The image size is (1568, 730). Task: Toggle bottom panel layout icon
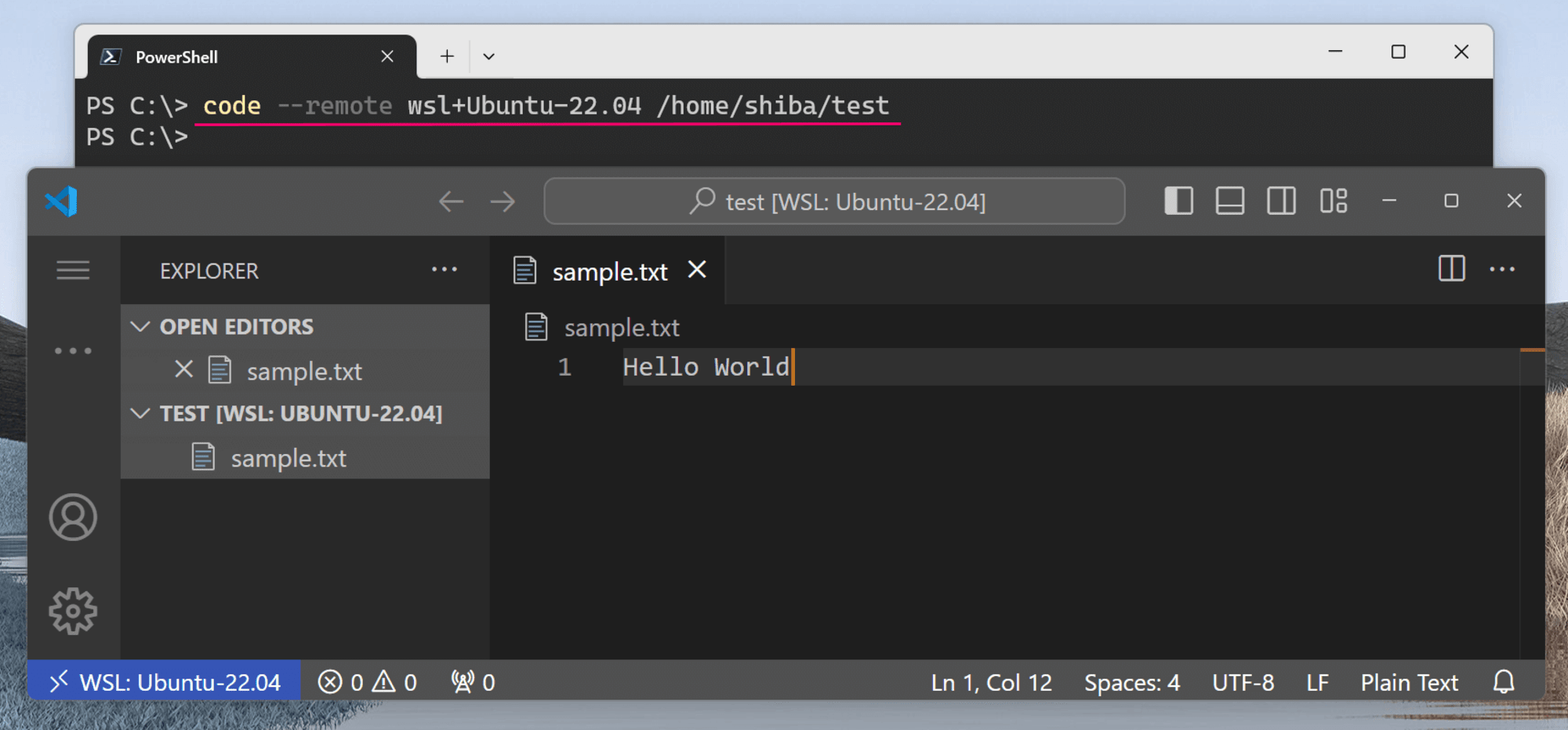(1229, 201)
